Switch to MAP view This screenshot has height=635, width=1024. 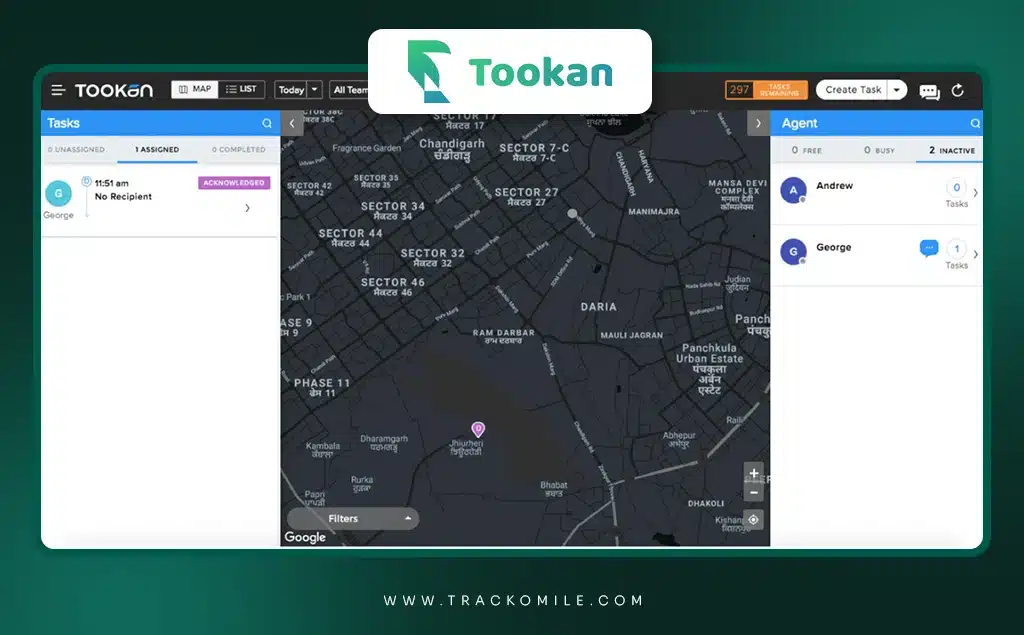[x=195, y=89]
